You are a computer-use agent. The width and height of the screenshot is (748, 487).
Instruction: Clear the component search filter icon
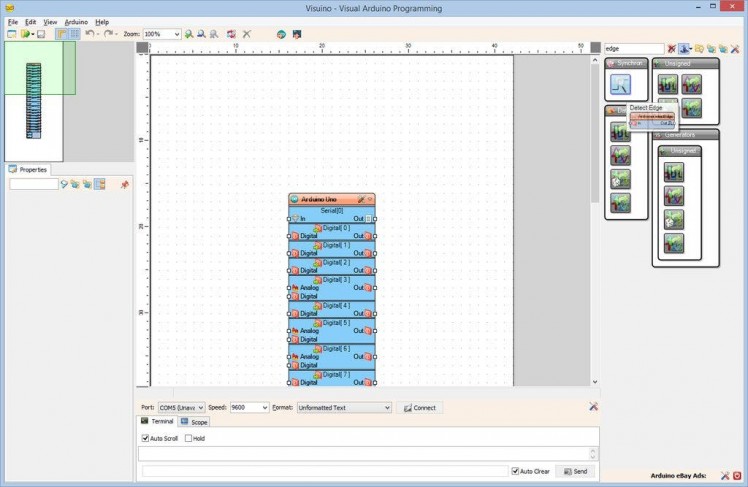tap(672, 48)
